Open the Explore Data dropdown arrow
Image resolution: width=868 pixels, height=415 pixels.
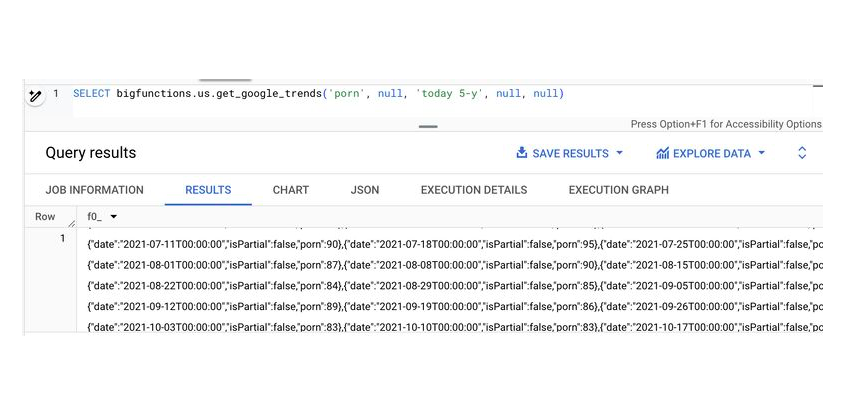point(761,153)
